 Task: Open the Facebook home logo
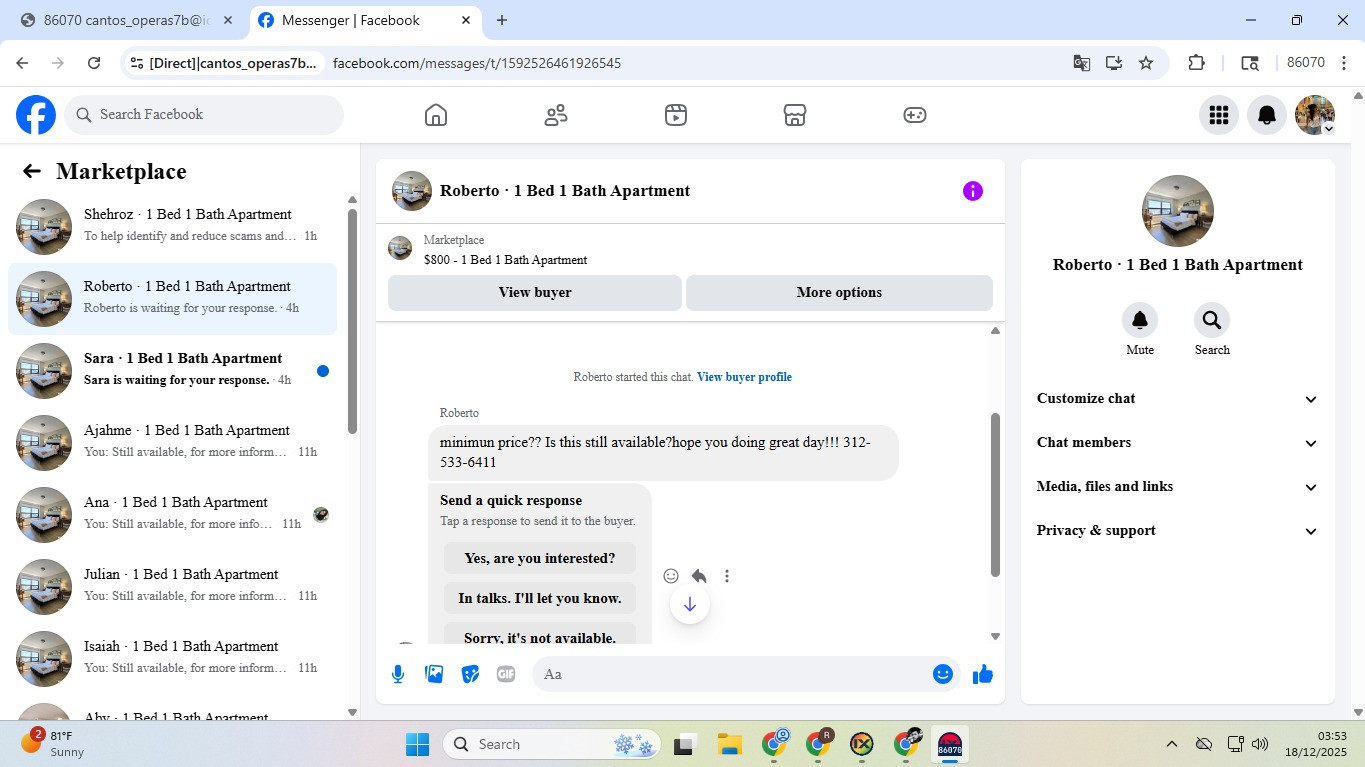(x=36, y=115)
